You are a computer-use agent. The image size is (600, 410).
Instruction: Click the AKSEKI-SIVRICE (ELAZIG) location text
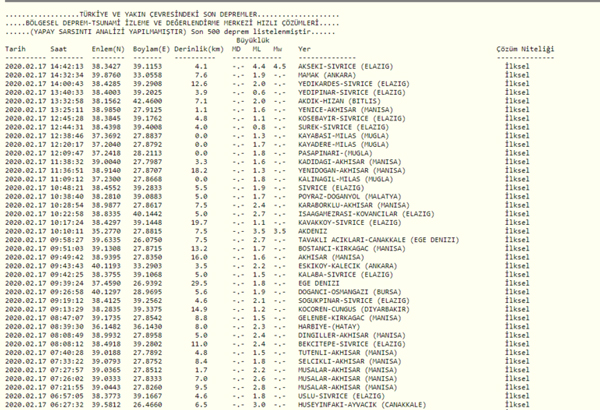coord(346,67)
